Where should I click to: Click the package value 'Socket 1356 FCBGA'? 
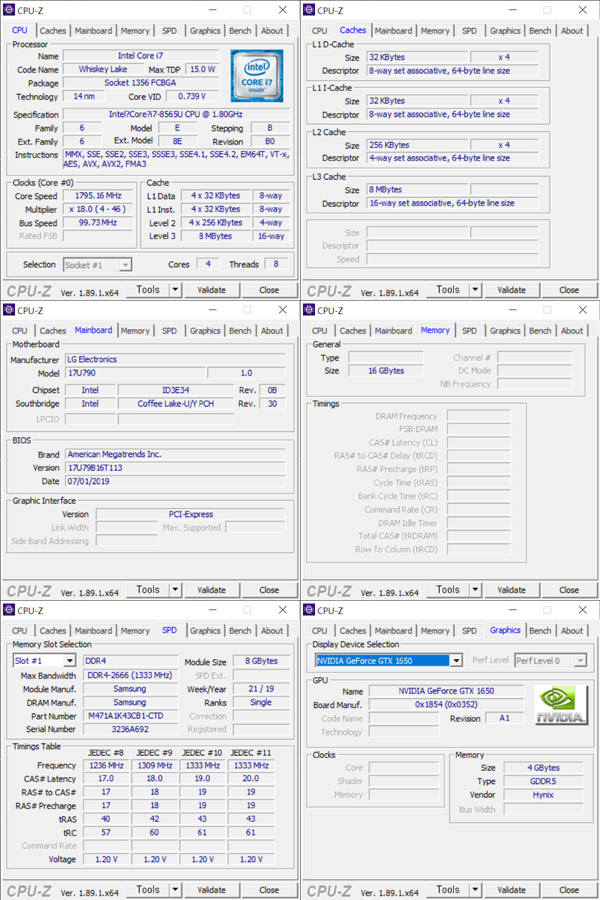pyautogui.click(x=141, y=83)
